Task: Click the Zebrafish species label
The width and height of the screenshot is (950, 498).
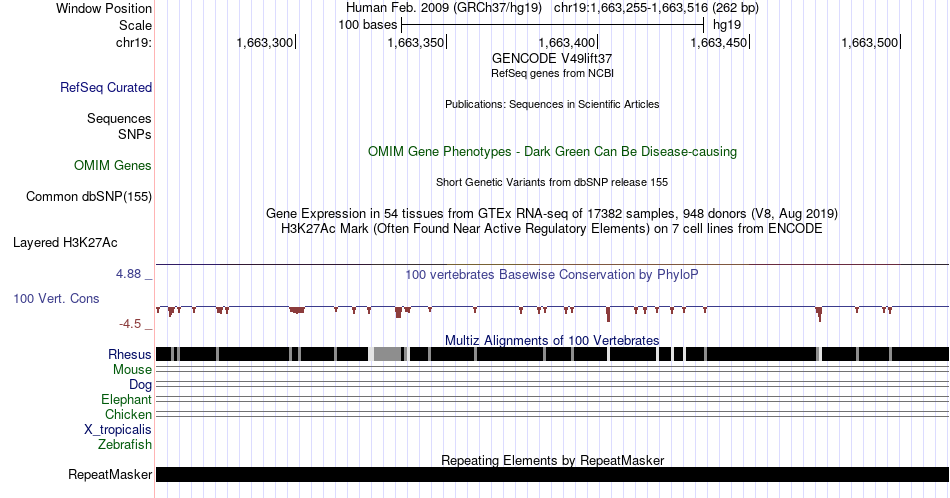Action: pyautogui.click(x=125, y=444)
